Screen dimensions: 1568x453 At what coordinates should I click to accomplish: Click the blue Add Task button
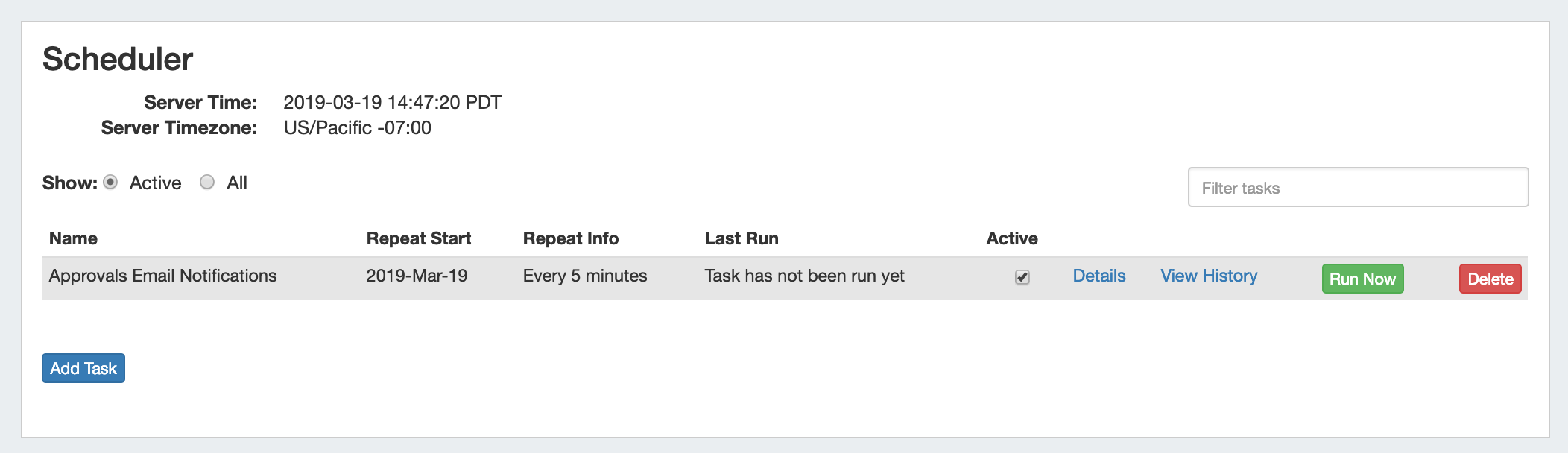(83, 368)
